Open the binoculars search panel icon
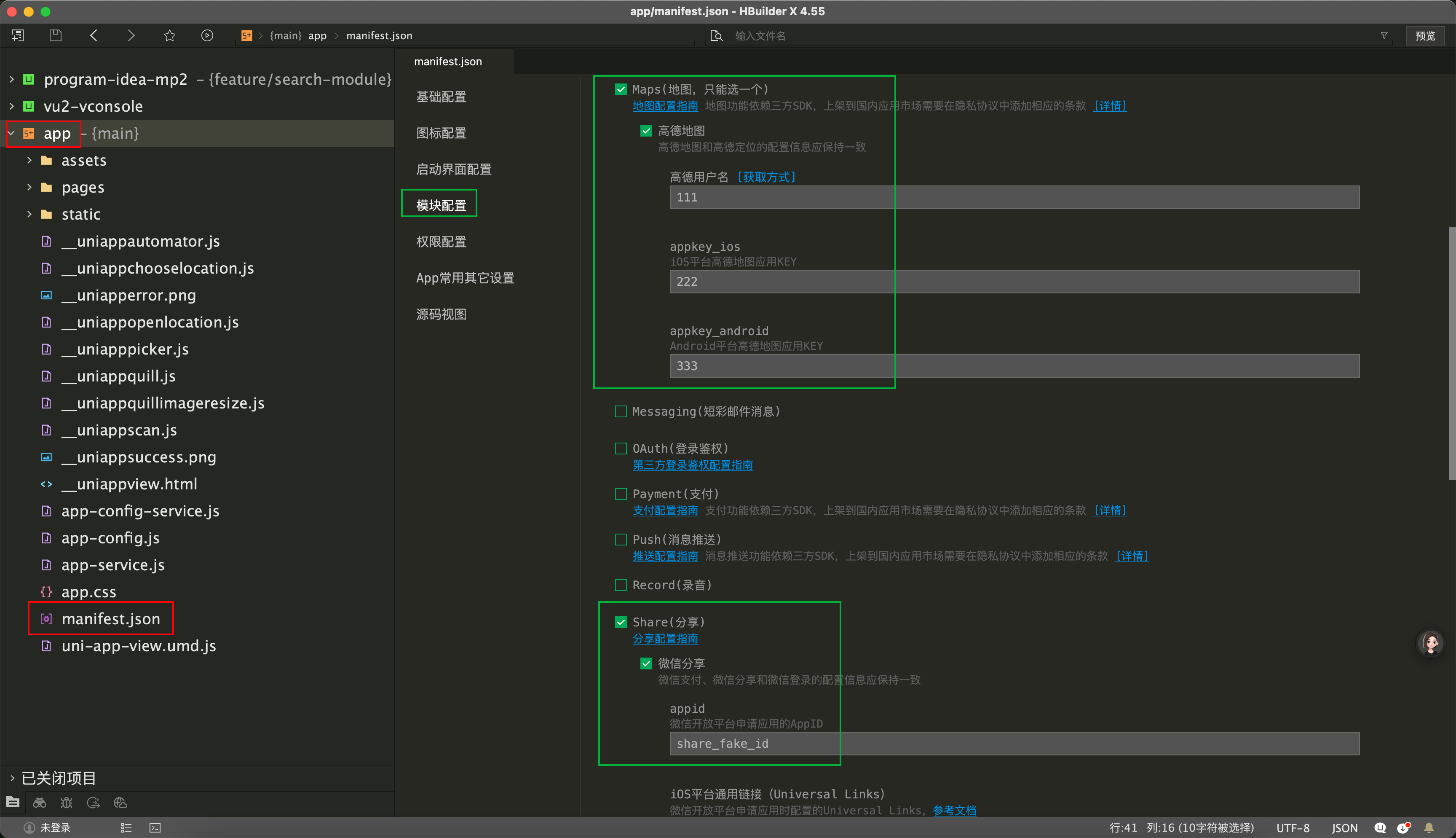This screenshot has height=838, width=1456. pyautogui.click(x=40, y=802)
